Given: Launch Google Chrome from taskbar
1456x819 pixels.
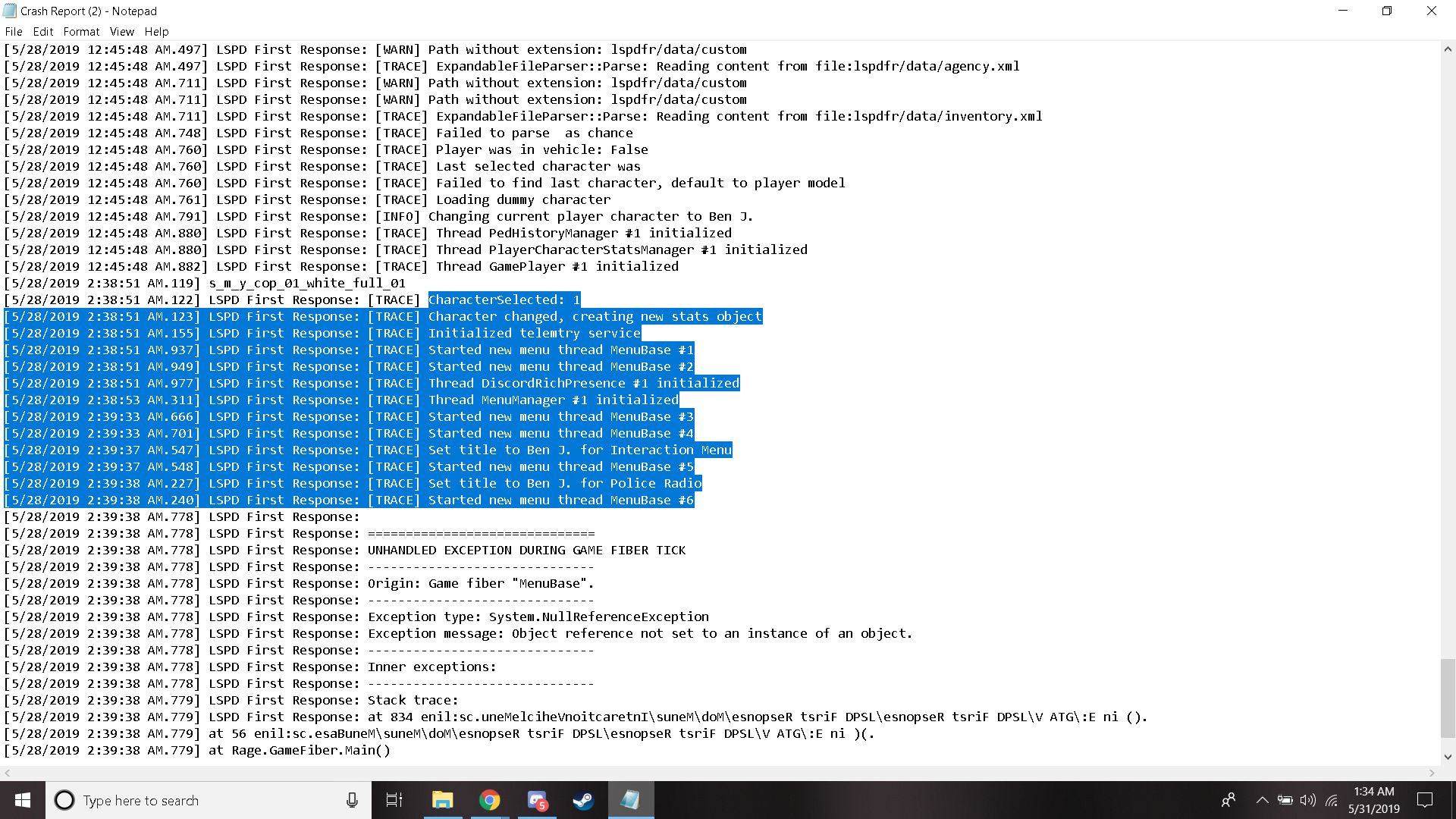Looking at the screenshot, I should (489, 800).
